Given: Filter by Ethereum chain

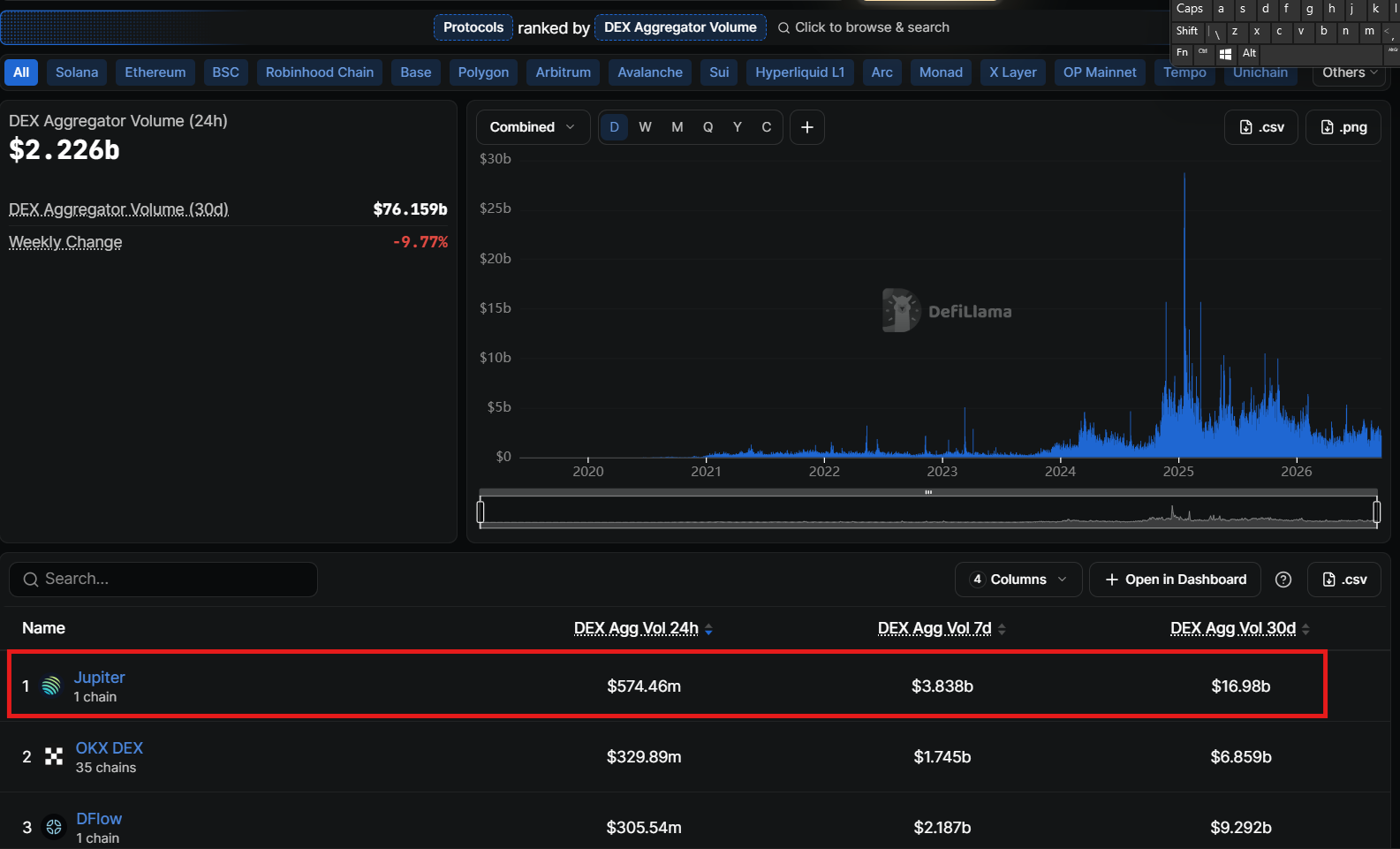Looking at the screenshot, I should coord(155,72).
